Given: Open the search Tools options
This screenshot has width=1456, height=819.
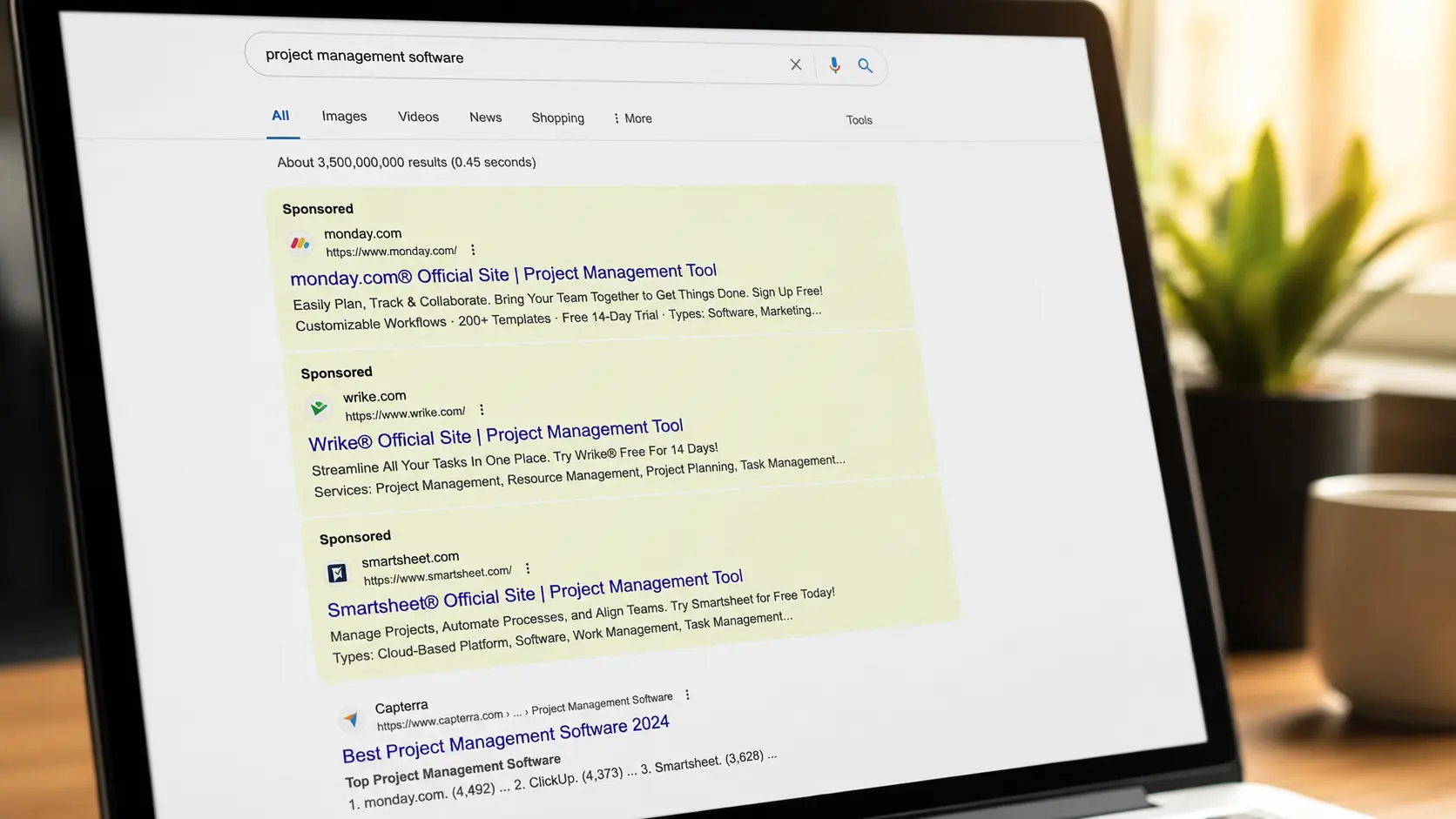Looking at the screenshot, I should pyautogui.click(x=859, y=120).
